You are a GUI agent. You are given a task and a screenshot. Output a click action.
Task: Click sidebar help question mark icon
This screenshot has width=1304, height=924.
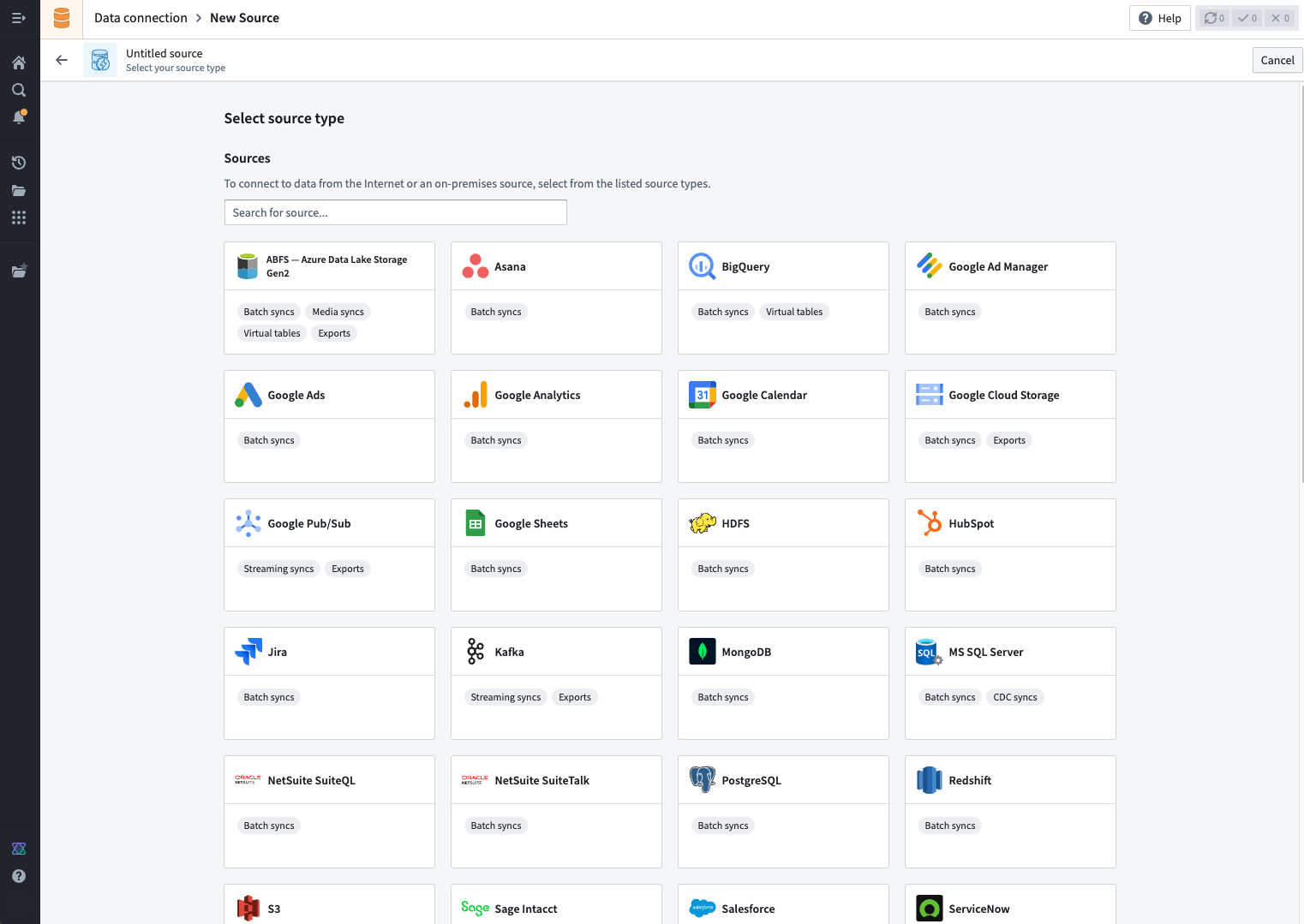pyautogui.click(x=19, y=876)
